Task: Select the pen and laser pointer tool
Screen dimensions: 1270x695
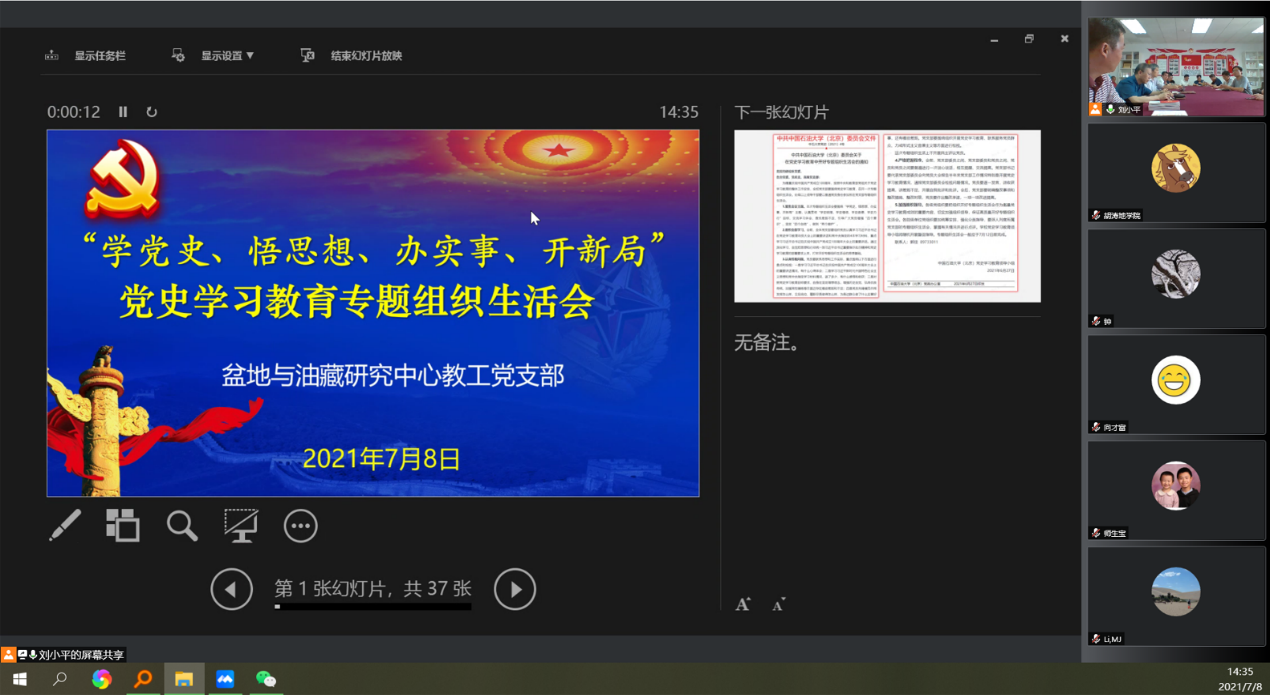Action: (x=65, y=526)
